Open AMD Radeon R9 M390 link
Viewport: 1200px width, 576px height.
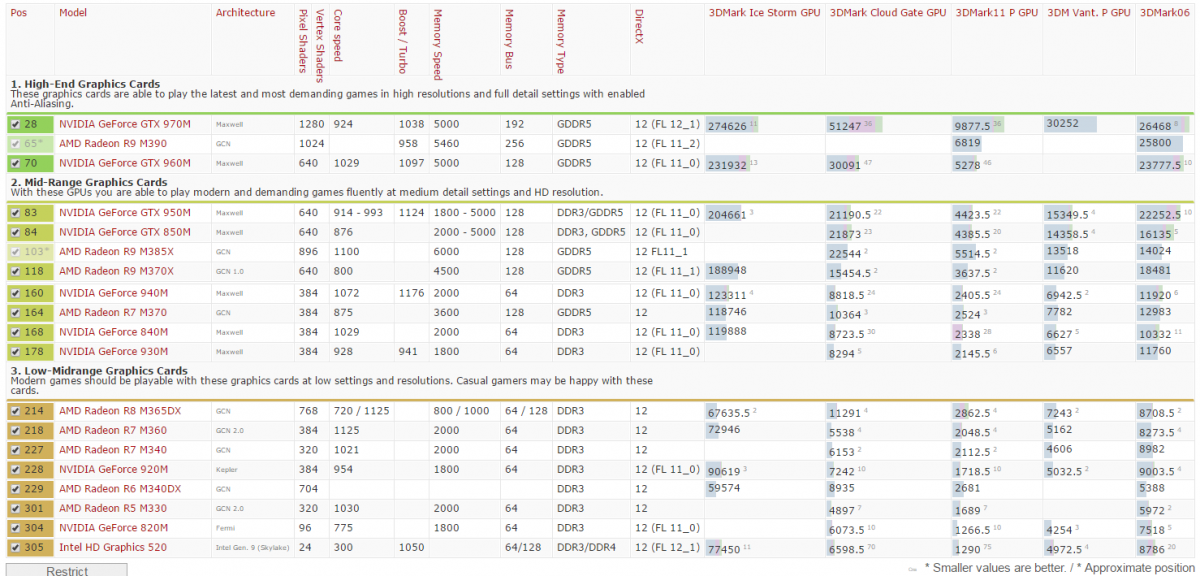tap(111, 144)
